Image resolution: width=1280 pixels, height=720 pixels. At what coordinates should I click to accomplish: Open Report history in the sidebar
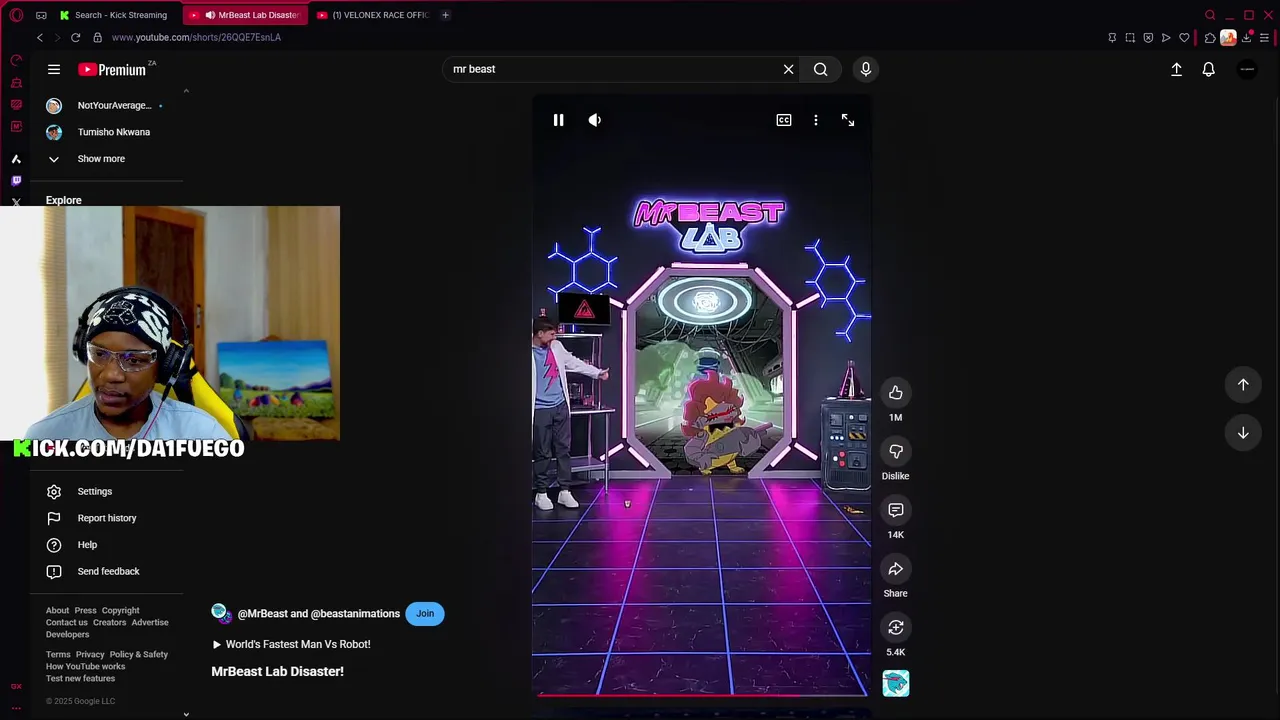click(x=106, y=518)
